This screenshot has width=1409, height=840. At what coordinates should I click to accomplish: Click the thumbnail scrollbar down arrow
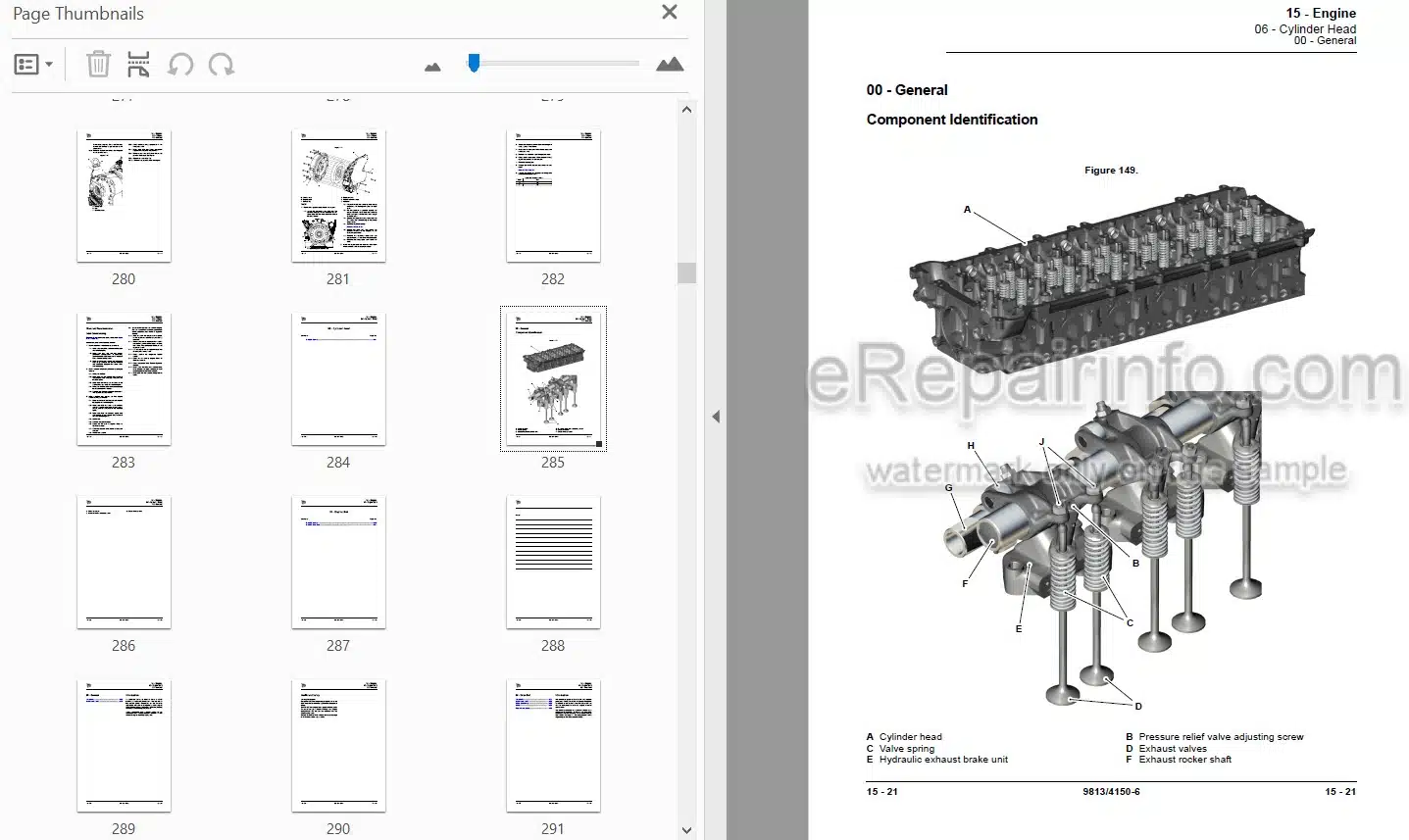coord(686,830)
